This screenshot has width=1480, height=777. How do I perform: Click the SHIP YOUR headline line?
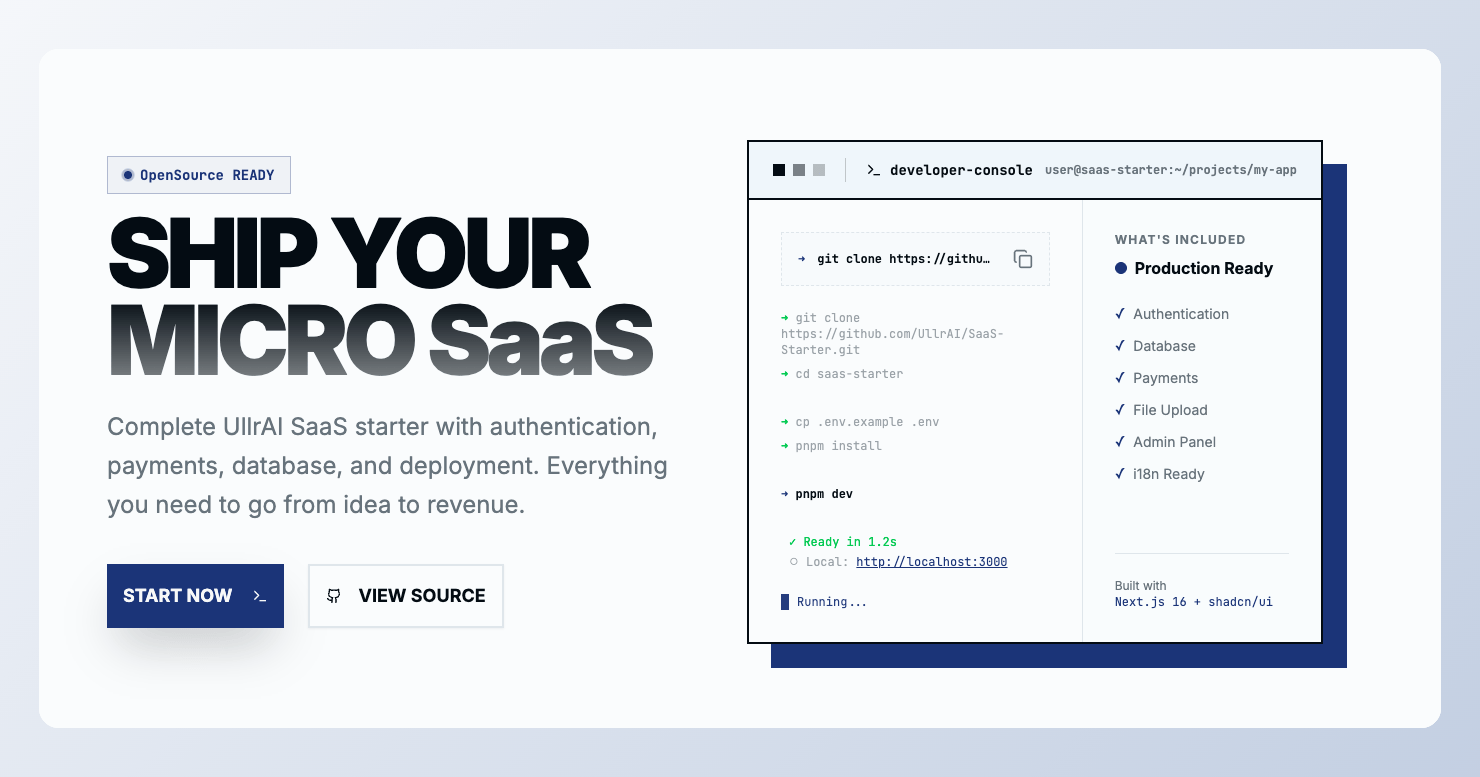(349, 253)
